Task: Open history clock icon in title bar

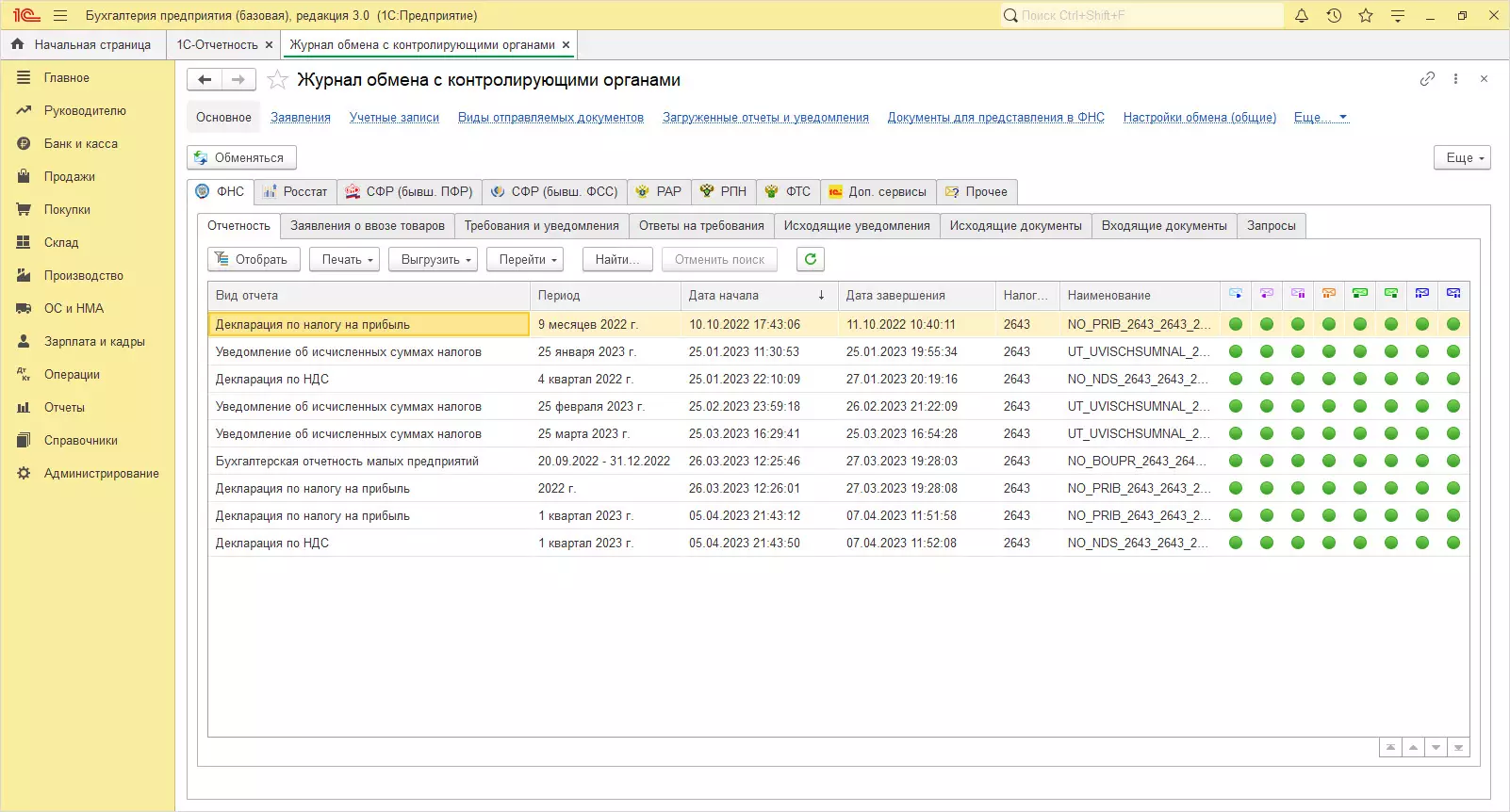Action: [1334, 15]
